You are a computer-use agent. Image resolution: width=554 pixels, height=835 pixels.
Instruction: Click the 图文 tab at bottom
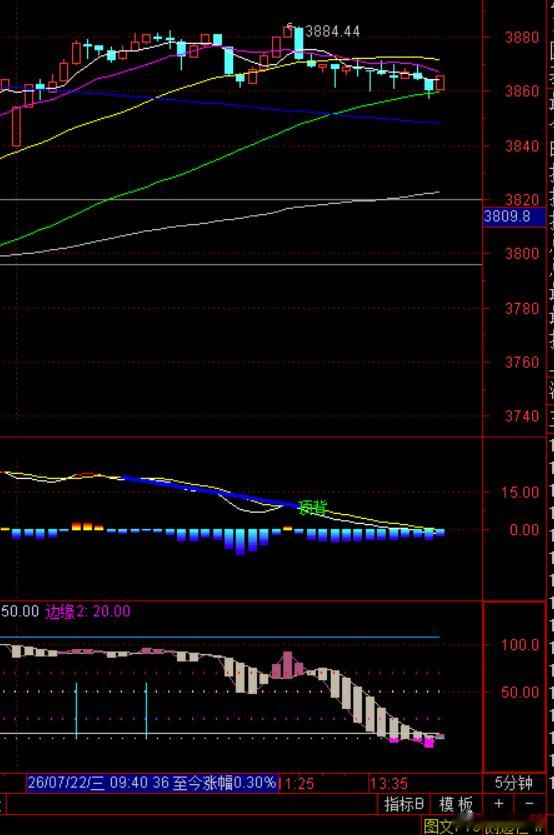(x=438, y=826)
